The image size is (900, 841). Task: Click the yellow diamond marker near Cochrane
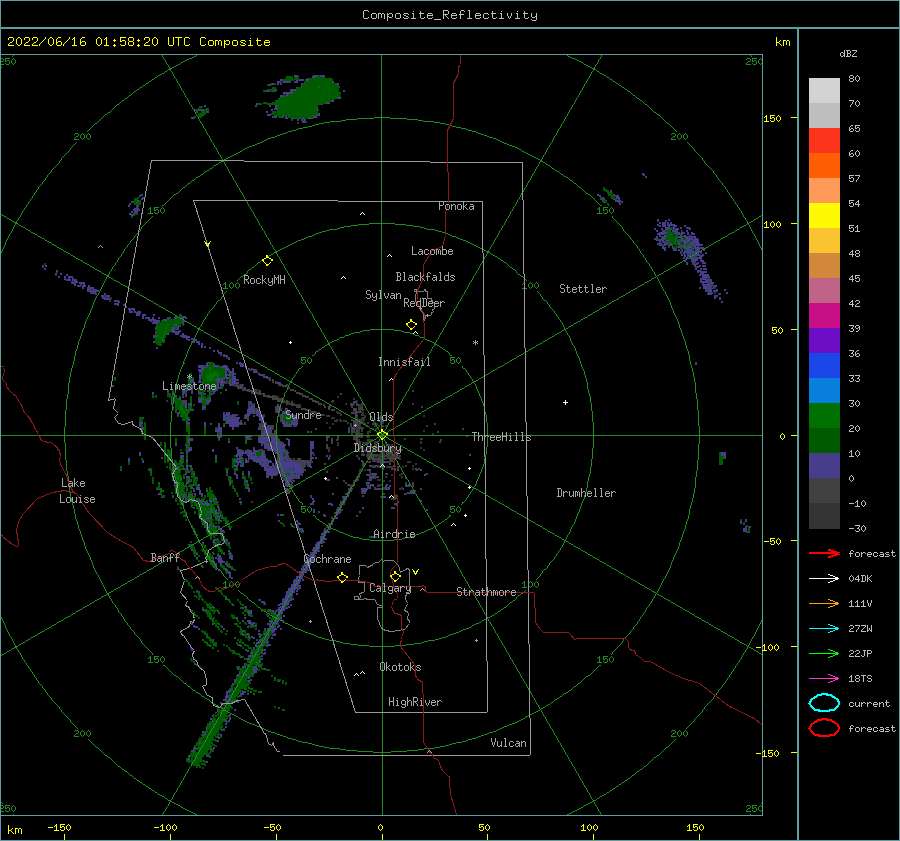[x=343, y=577]
